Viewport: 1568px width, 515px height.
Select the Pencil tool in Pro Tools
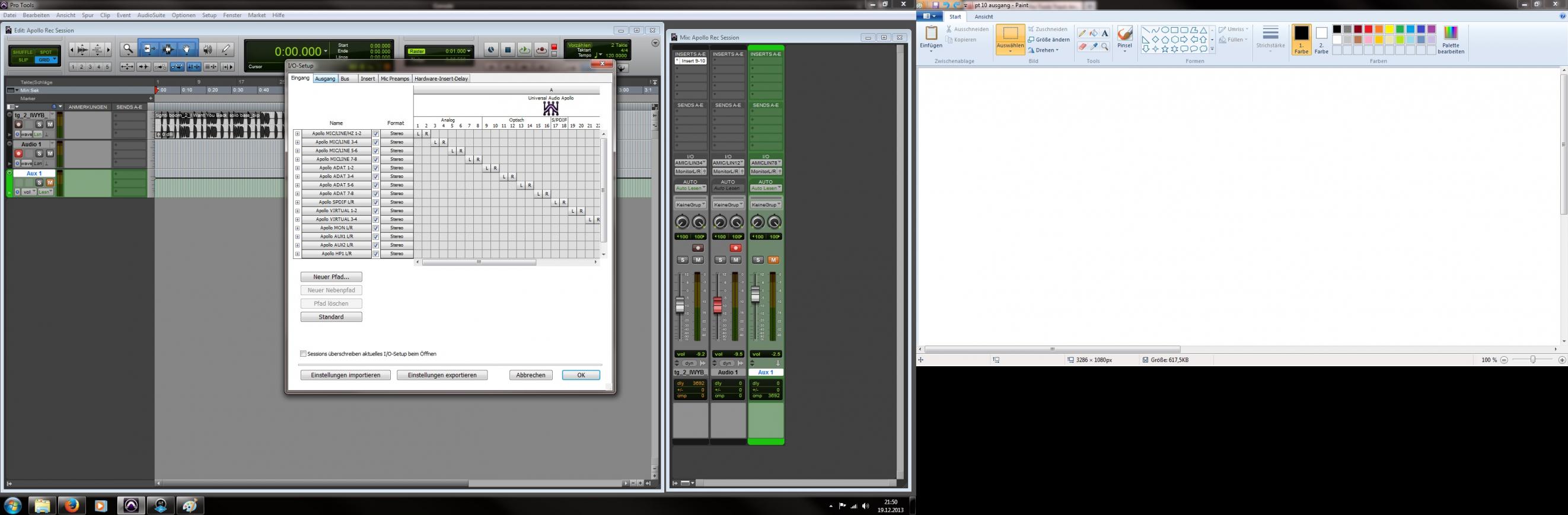click(x=226, y=49)
